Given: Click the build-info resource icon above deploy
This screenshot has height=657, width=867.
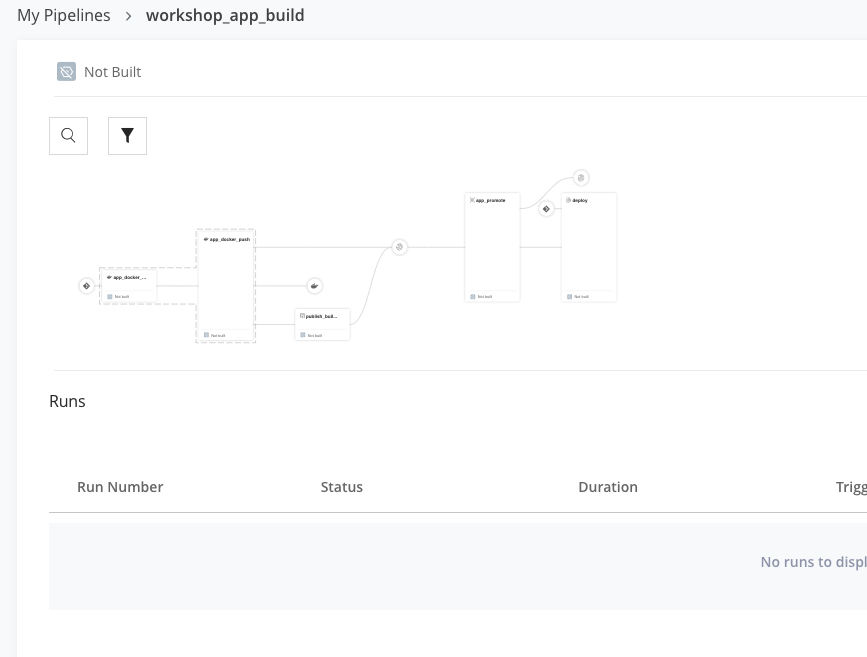Looking at the screenshot, I should 581,177.
